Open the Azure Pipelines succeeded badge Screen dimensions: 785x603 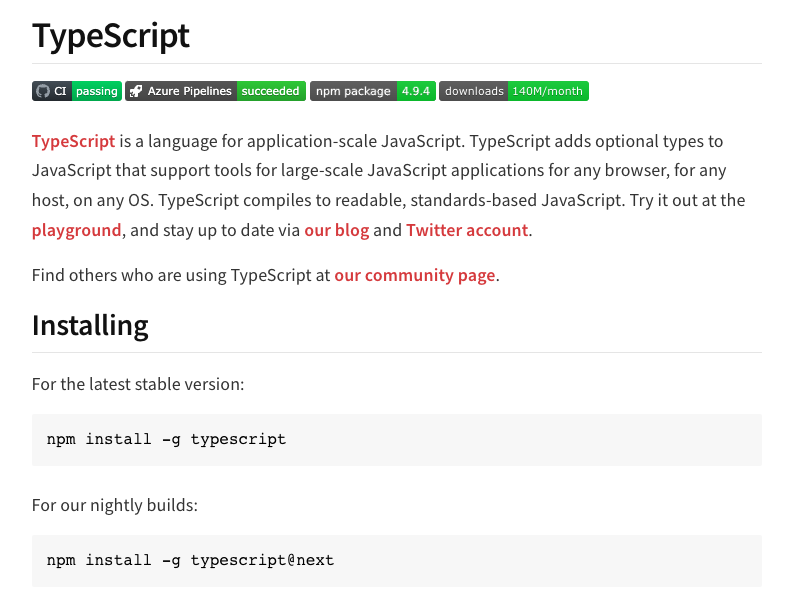coord(215,91)
